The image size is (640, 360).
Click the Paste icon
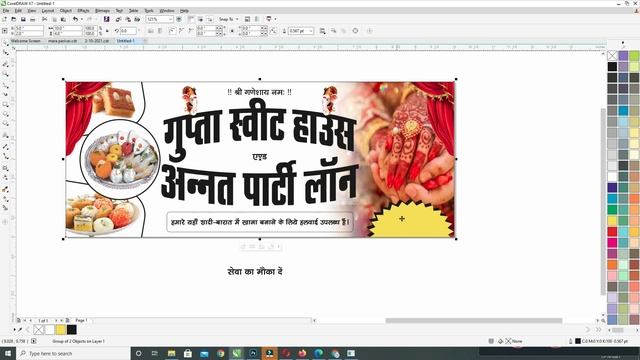click(x=63, y=19)
